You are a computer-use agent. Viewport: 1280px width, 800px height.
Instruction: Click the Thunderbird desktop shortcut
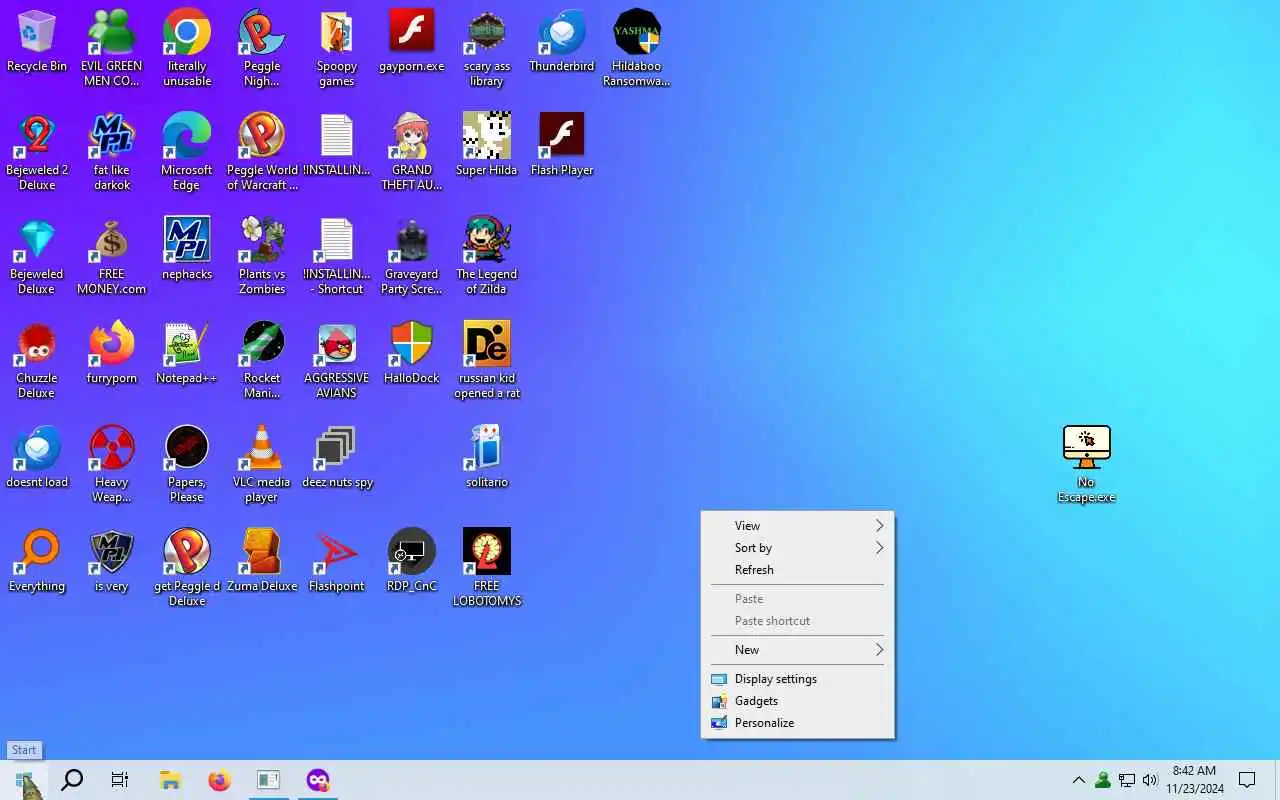tap(562, 42)
